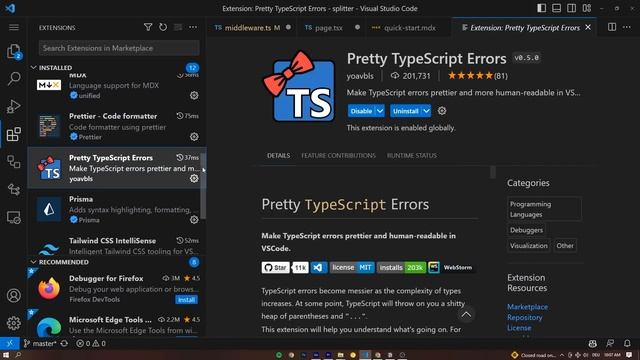Image resolution: width=640 pixels, height=360 pixels.
Task: Open the Explorer view in activity bar
Action: coord(13,51)
